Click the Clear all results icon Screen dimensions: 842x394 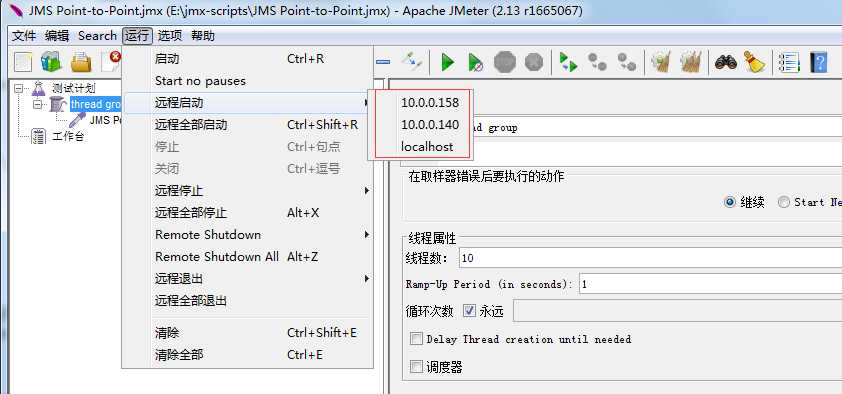point(691,62)
